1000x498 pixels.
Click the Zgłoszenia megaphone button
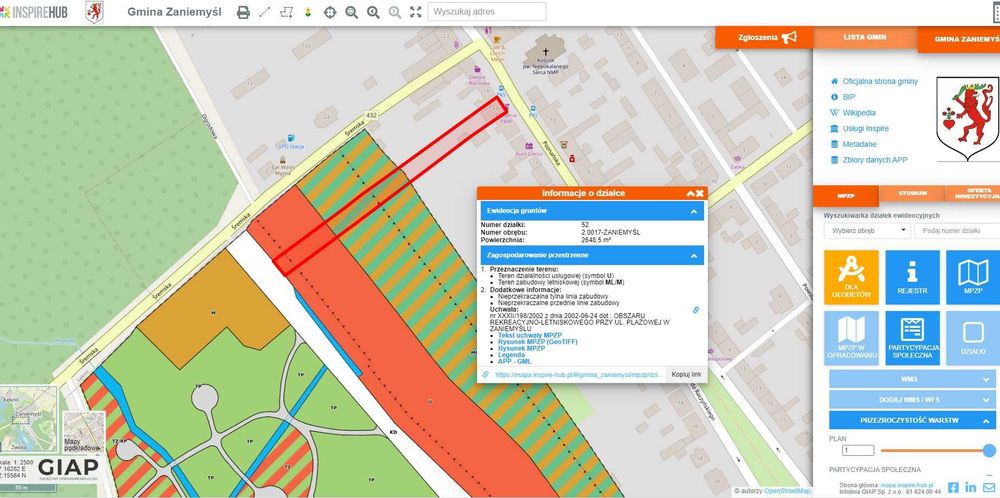pos(764,37)
